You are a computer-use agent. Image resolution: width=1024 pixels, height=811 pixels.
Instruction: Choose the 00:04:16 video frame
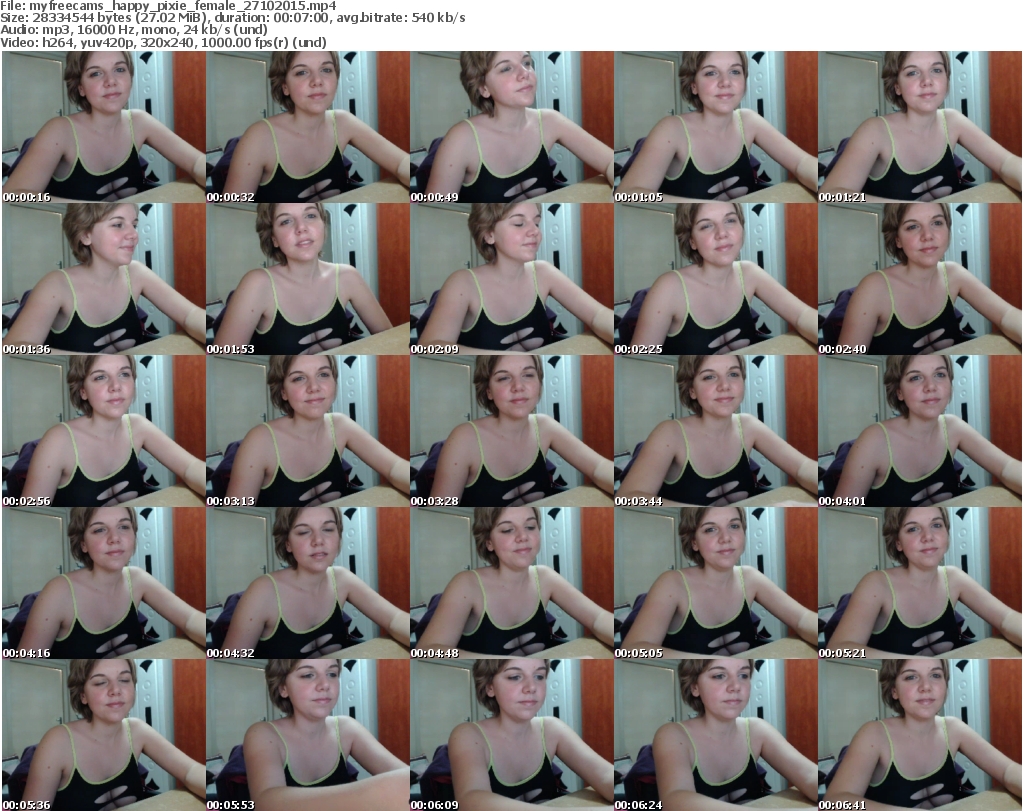click(x=104, y=583)
